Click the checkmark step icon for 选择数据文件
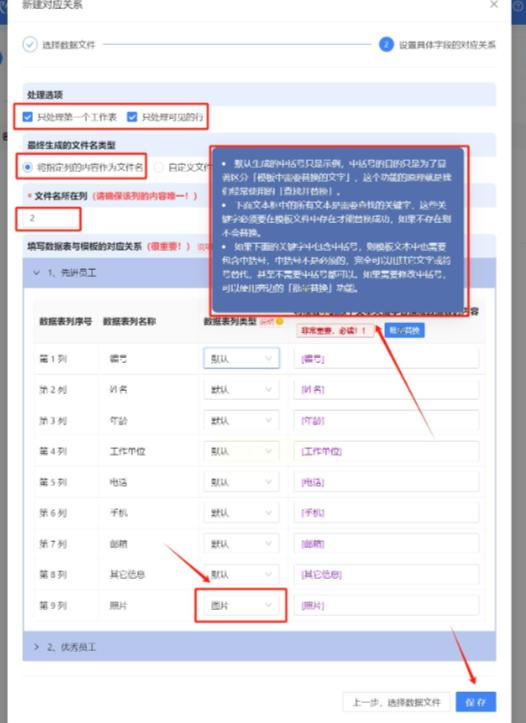 (30, 45)
